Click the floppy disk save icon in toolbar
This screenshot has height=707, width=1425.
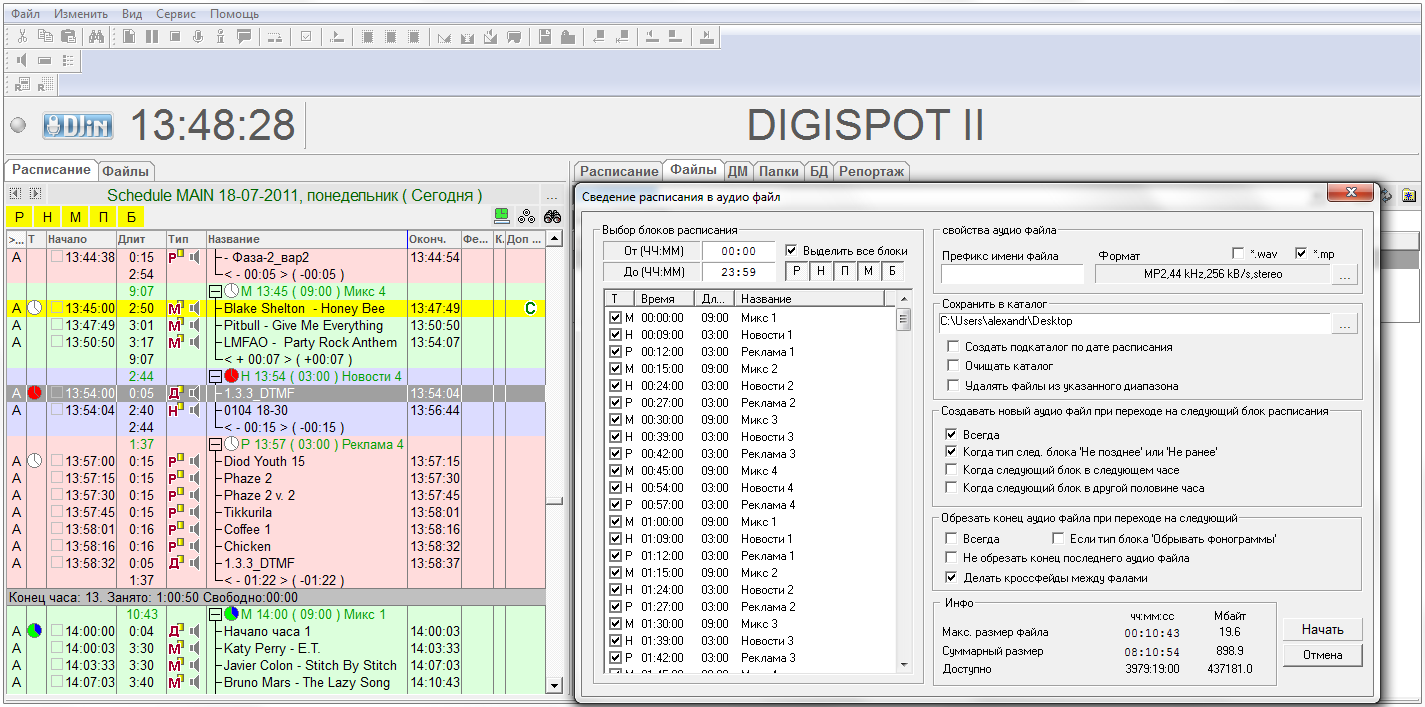pyautogui.click(x=545, y=37)
